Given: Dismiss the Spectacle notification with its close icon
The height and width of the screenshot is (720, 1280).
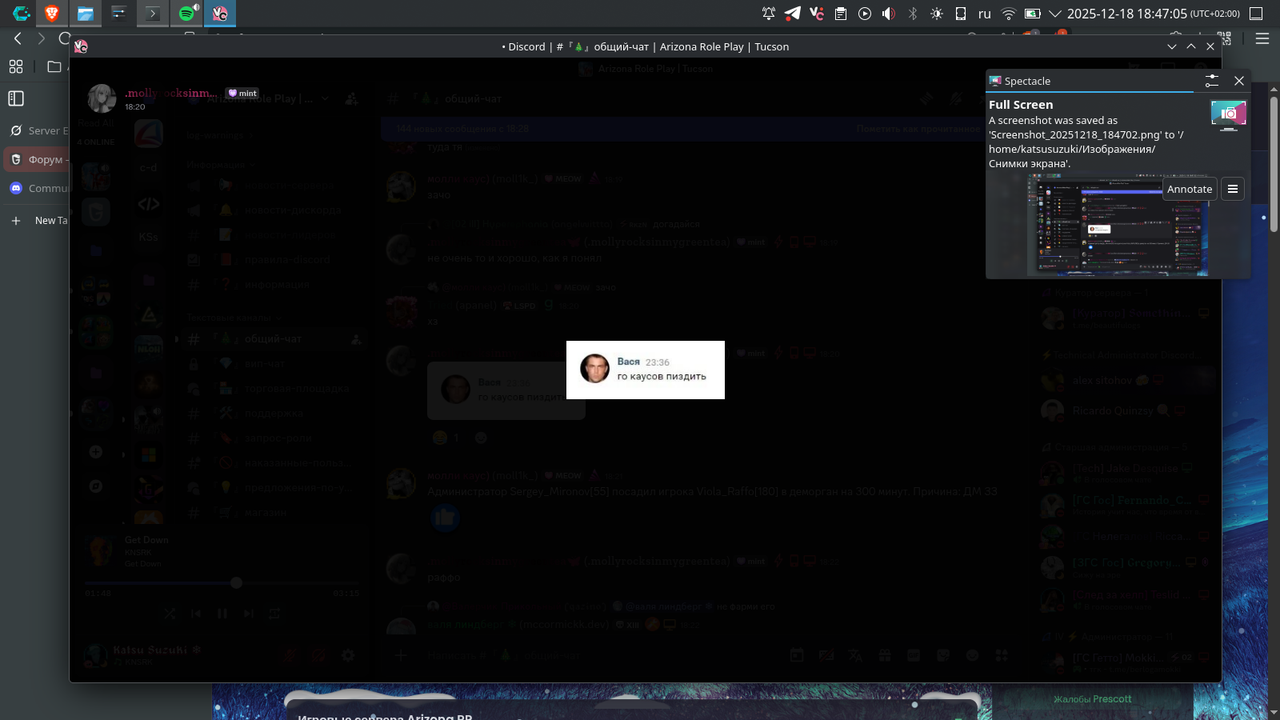Looking at the screenshot, I should [x=1239, y=81].
